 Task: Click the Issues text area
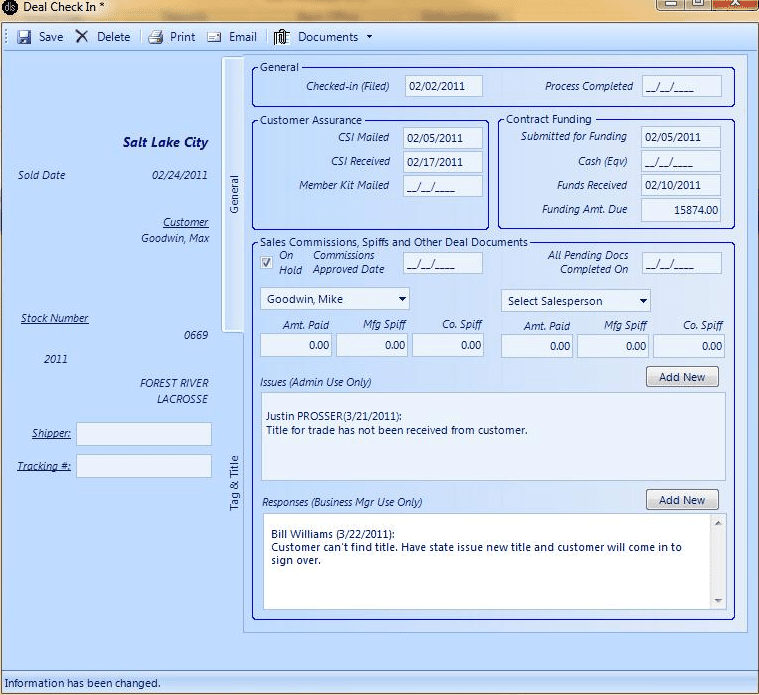click(493, 436)
